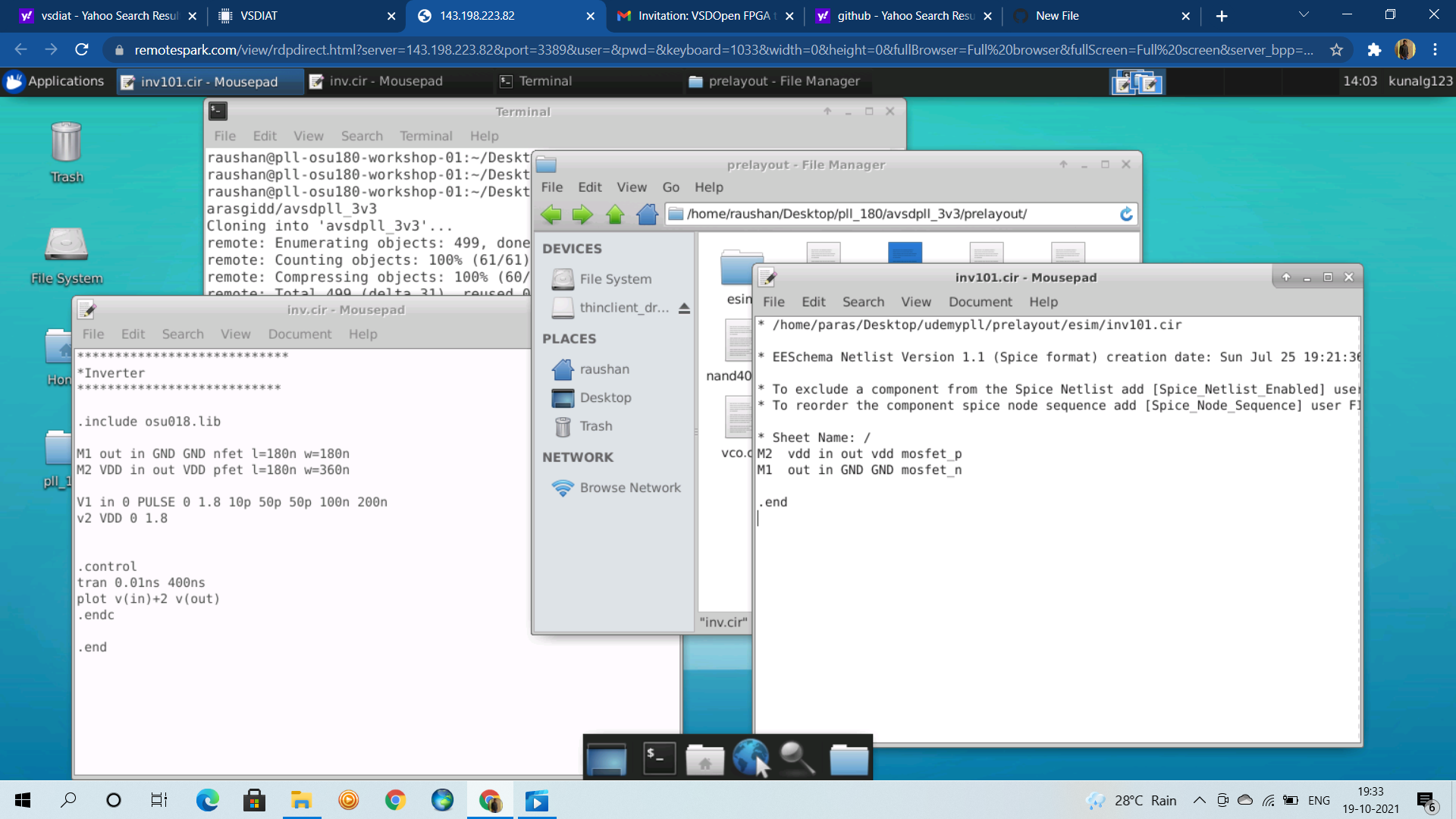Show hidden system tray icons

1199,800
